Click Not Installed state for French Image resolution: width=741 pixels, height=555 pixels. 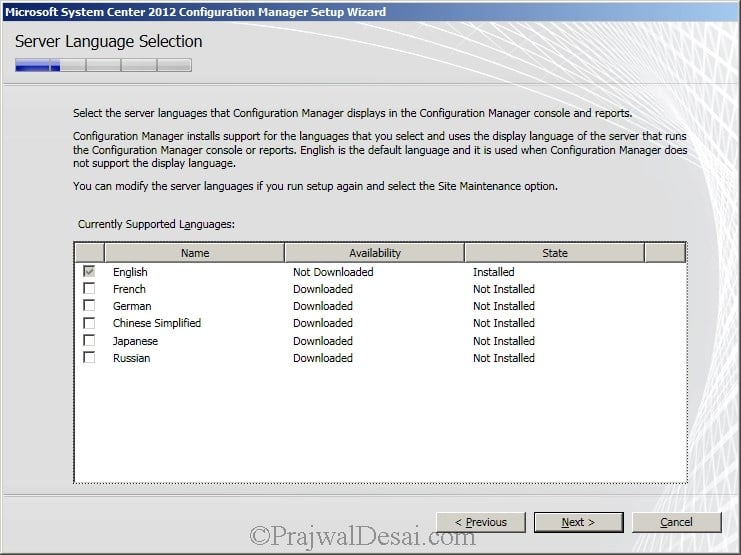pyautogui.click(x=504, y=289)
